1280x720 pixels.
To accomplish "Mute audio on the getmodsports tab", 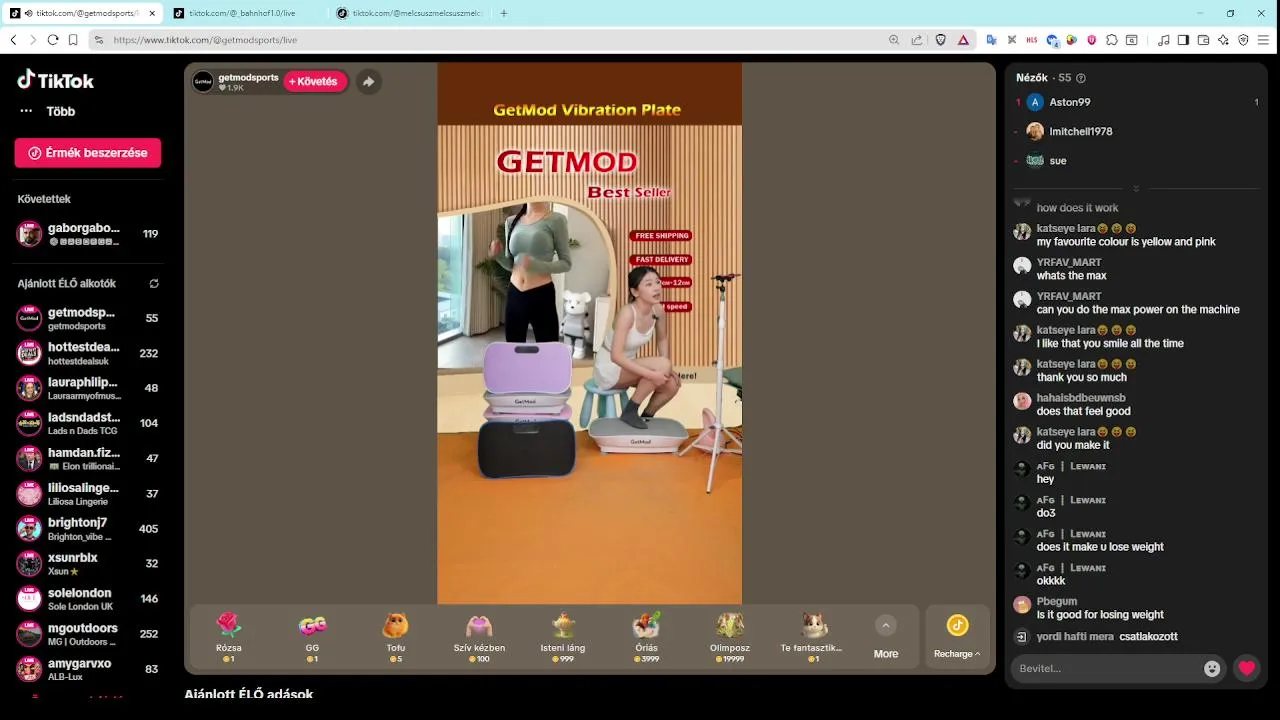I will (x=27, y=13).
